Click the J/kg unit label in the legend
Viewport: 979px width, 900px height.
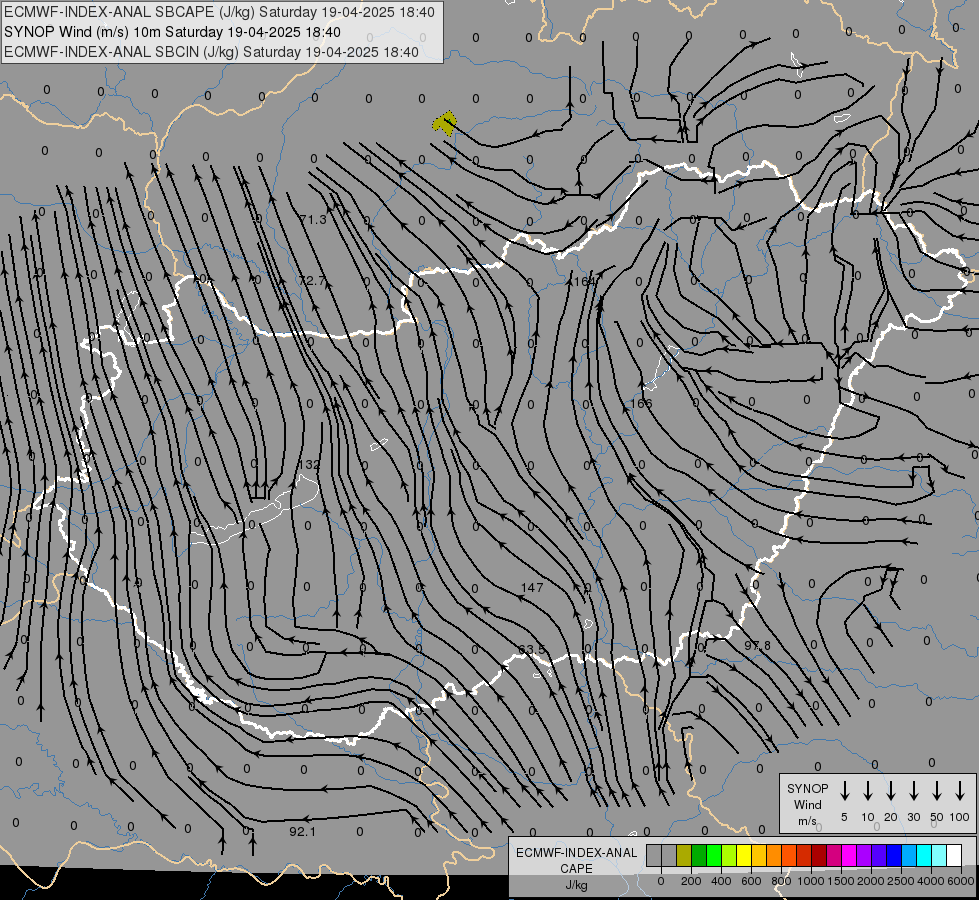(x=576, y=885)
